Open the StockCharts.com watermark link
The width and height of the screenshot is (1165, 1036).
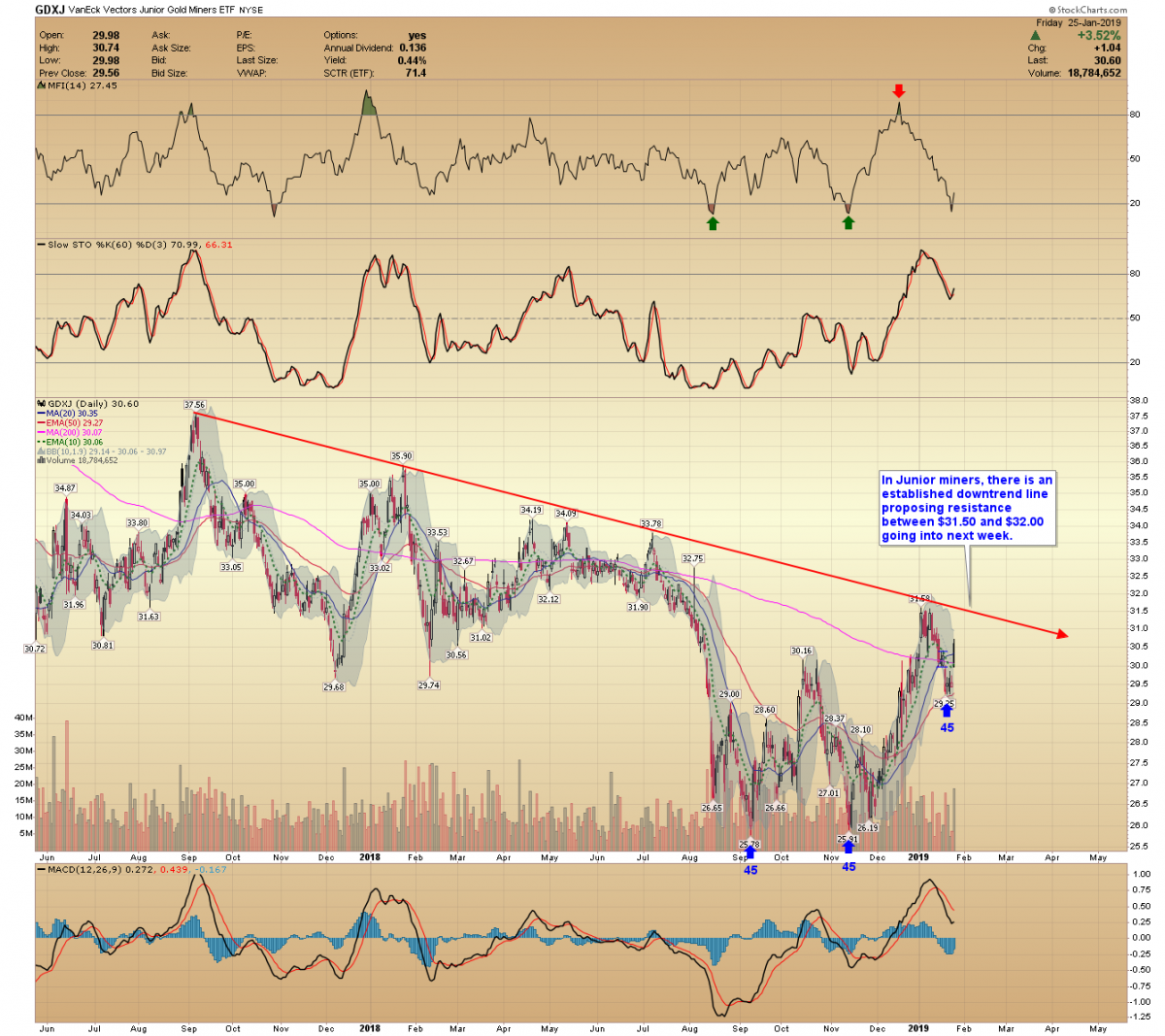tap(1088, 10)
